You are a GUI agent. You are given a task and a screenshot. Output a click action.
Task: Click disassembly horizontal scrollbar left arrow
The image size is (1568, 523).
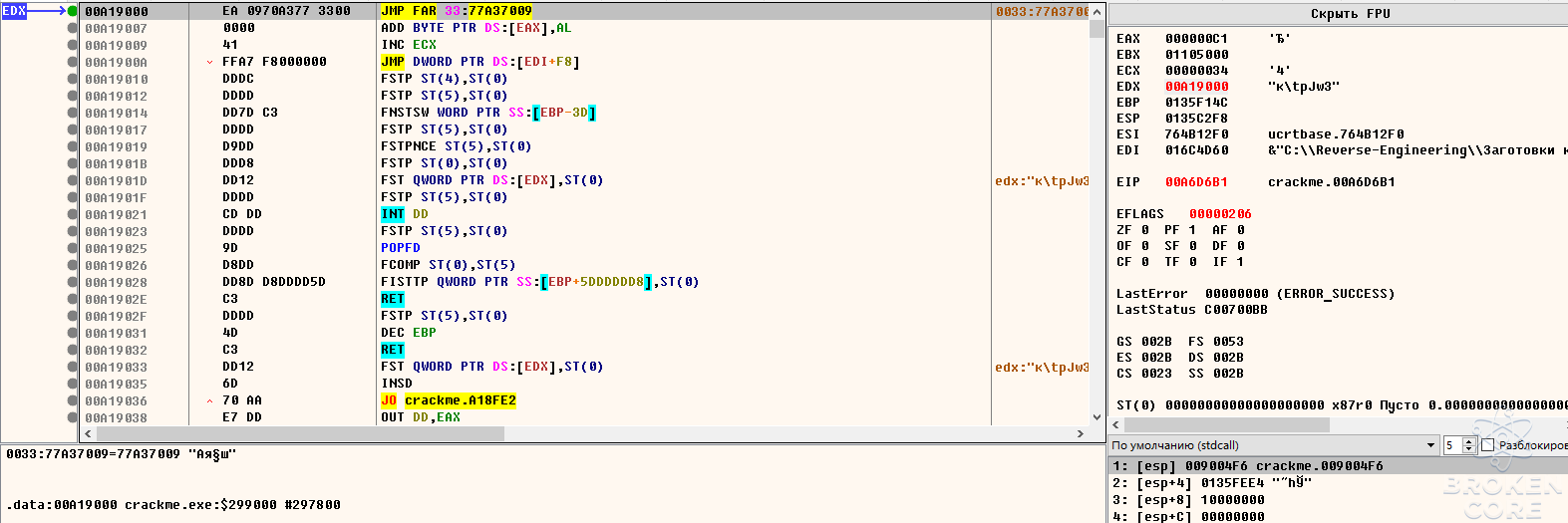tap(88, 433)
